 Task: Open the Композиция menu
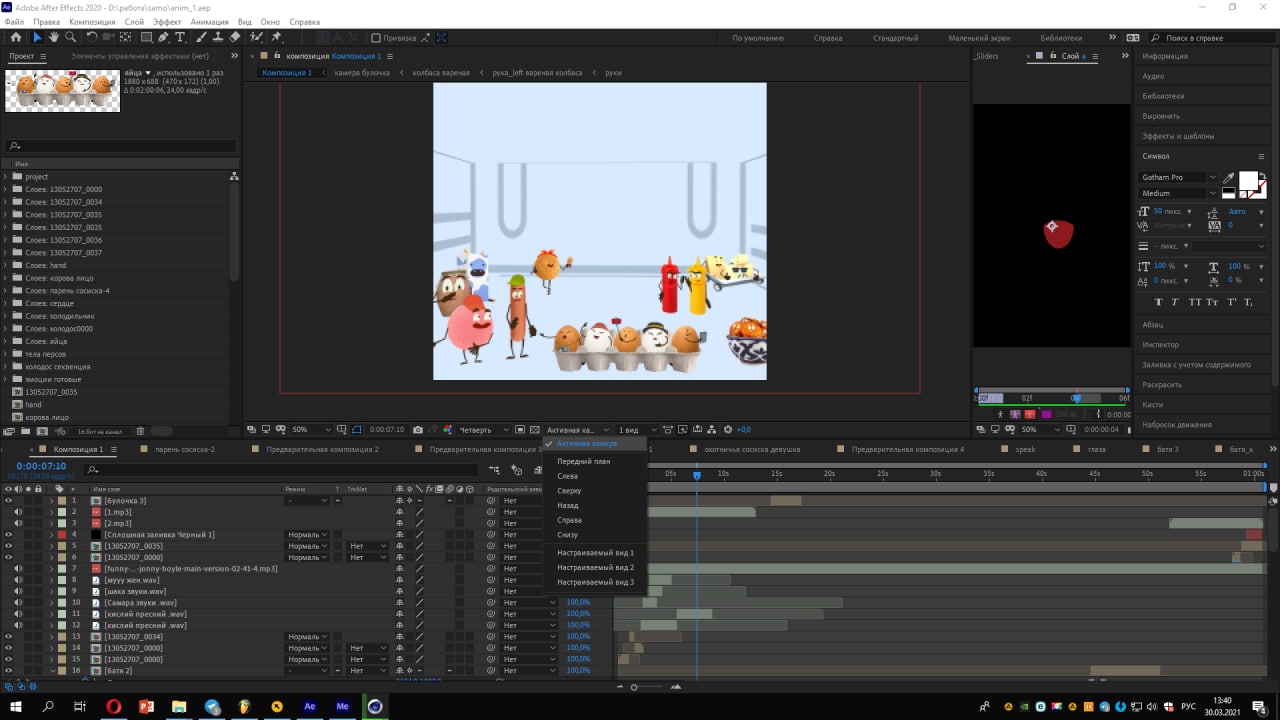(92, 21)
